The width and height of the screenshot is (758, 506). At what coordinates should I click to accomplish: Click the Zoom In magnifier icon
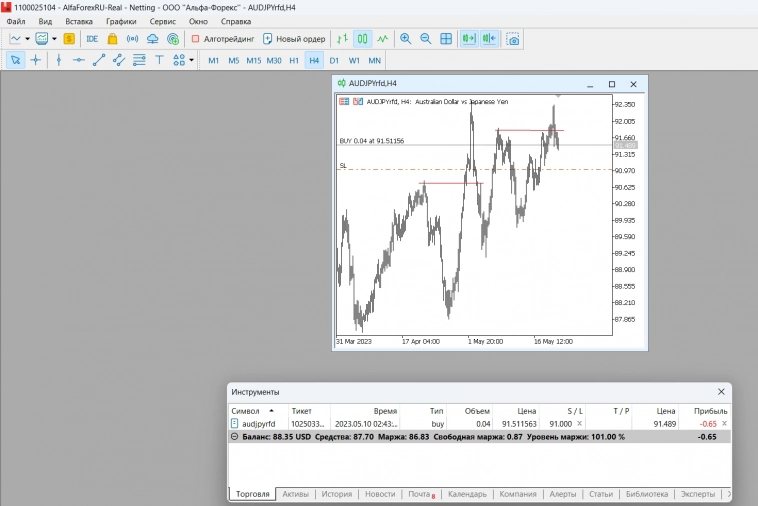406,39
